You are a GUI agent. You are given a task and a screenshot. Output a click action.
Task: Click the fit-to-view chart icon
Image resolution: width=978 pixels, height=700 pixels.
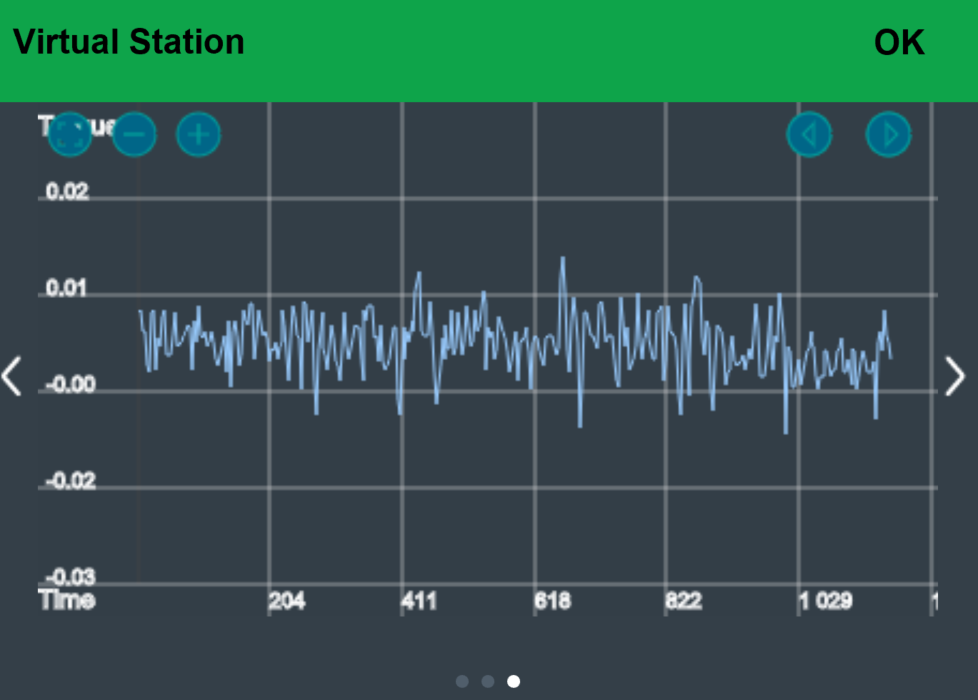69,133
